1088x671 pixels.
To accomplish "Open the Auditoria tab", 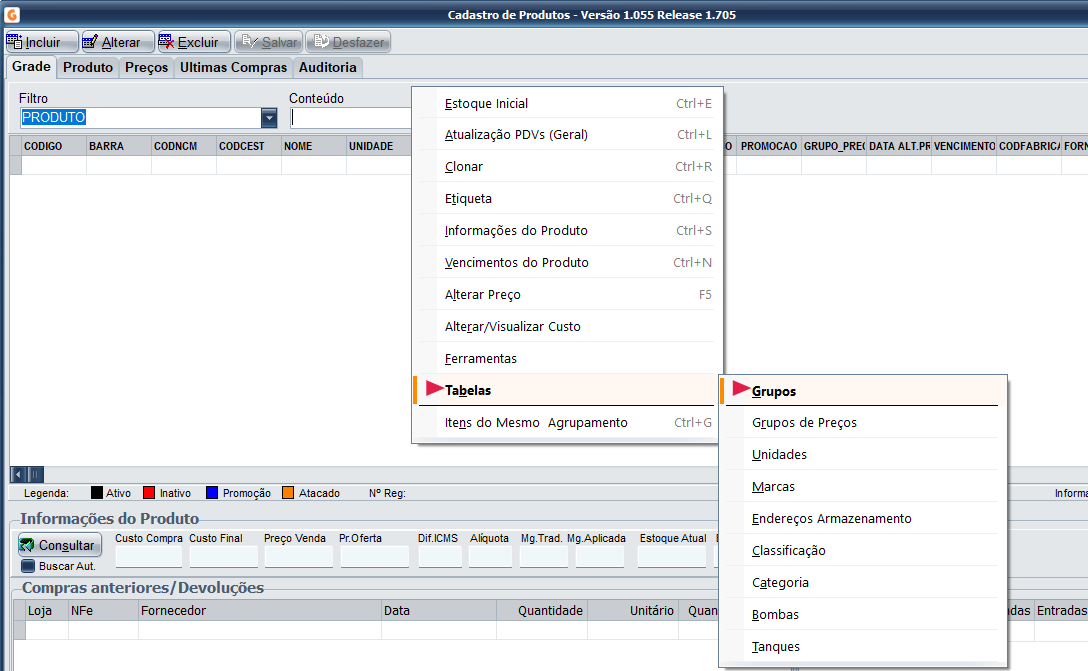I will click(328, 67).
